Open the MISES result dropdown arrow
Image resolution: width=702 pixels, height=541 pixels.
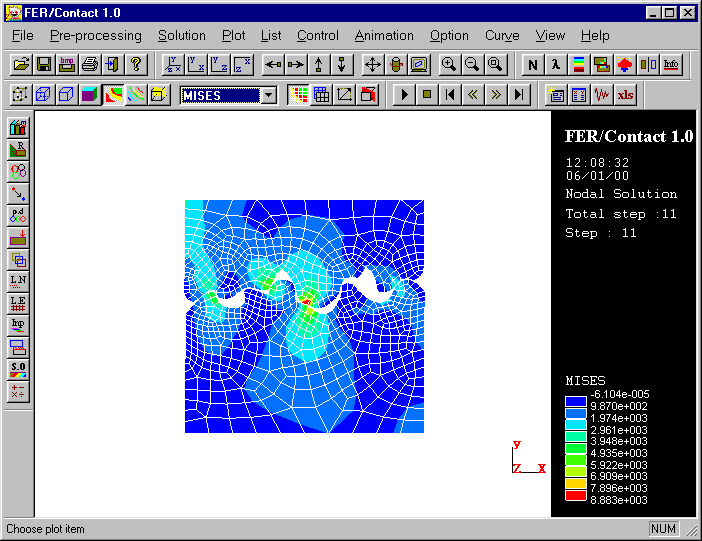268,96
